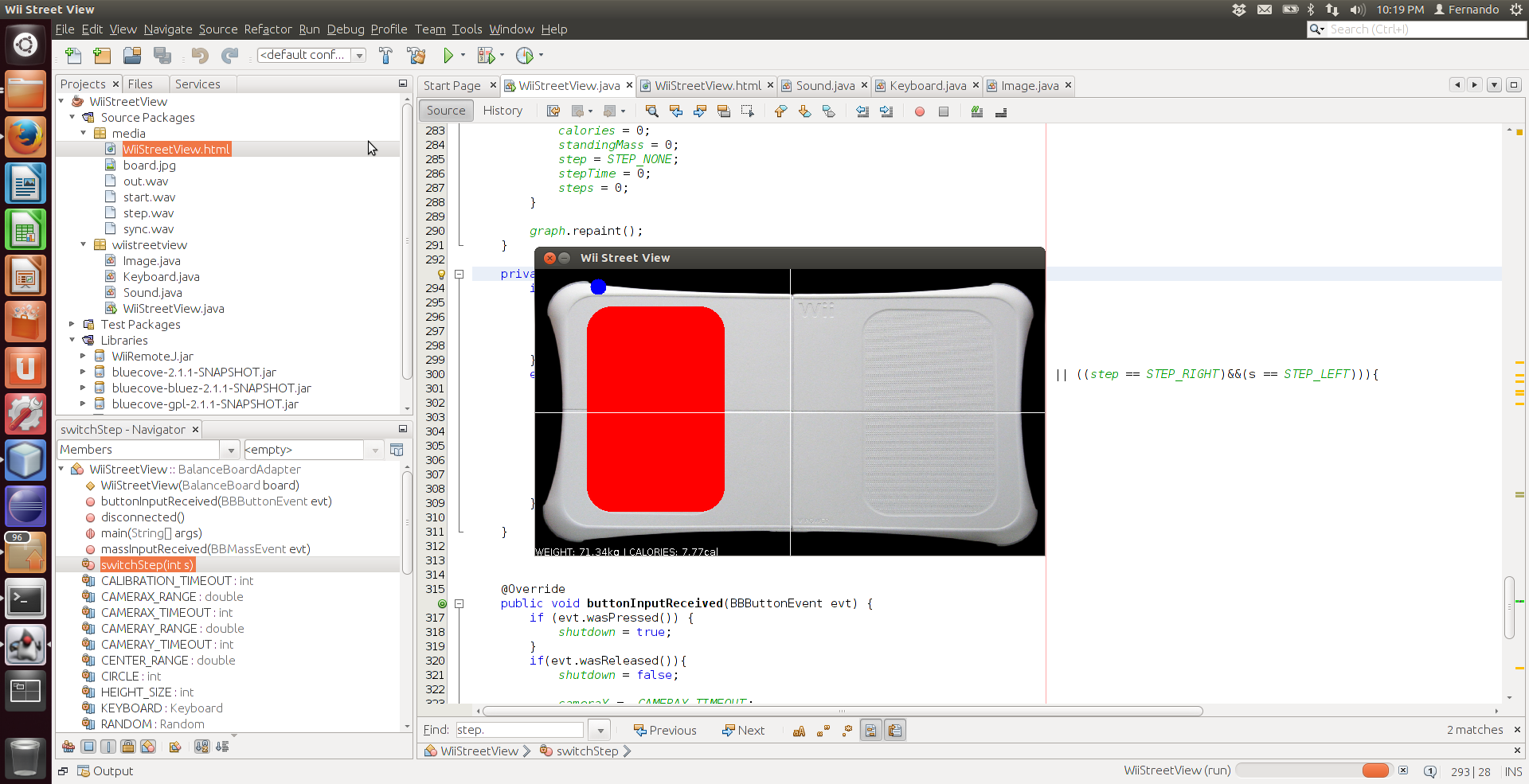Click the Next button in Find bar

tap(743, 731)
